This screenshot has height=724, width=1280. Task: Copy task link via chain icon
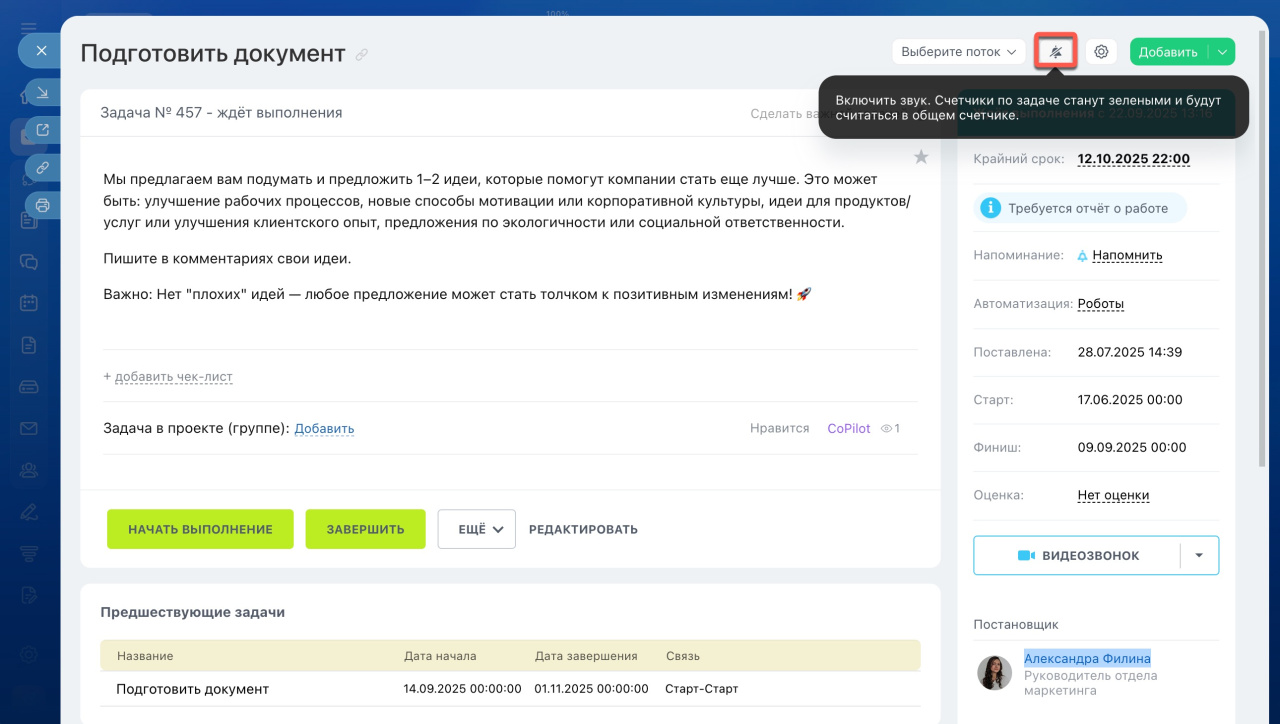pos(43,168)
